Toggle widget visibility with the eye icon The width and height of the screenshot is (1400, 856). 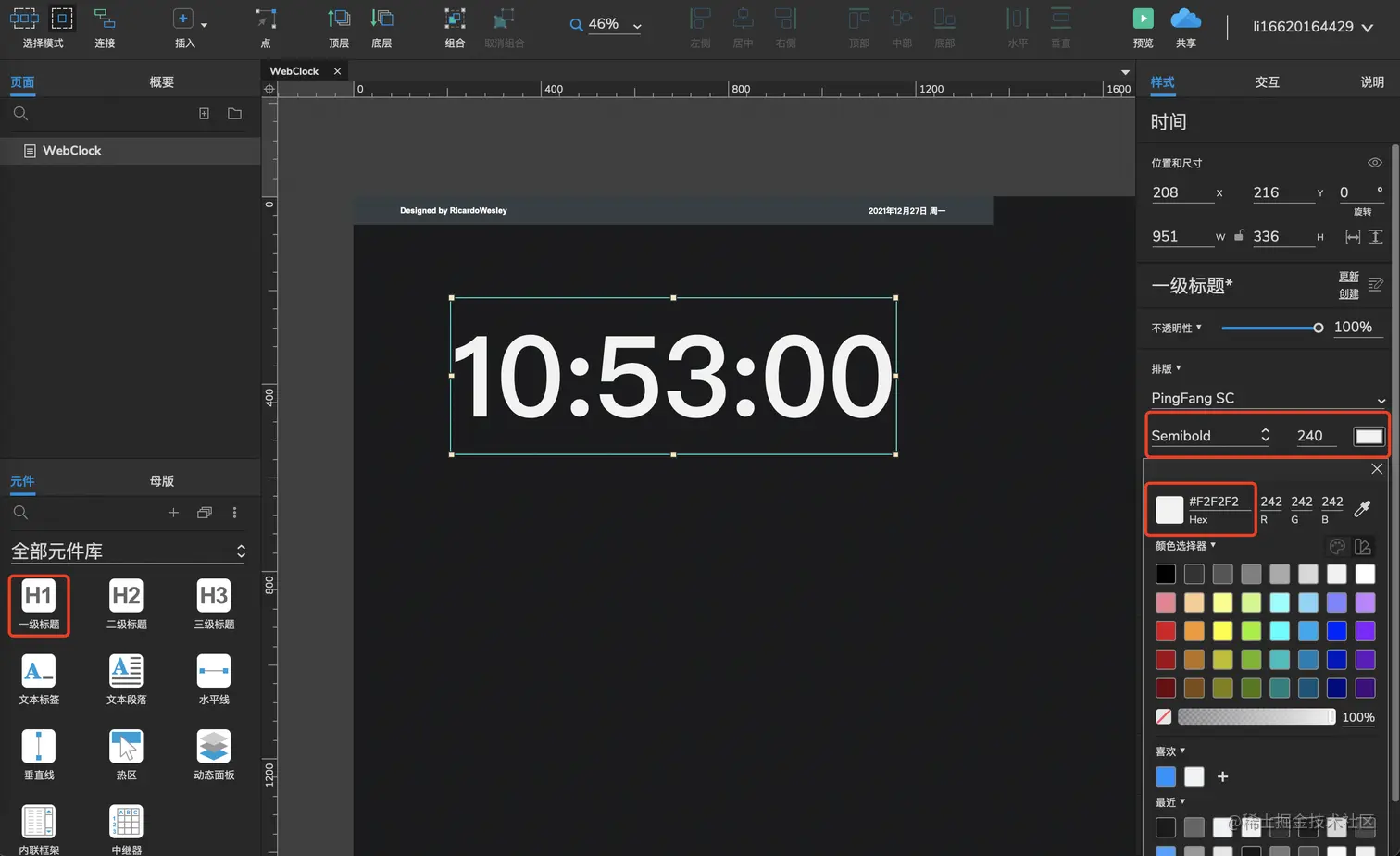(x=1375, y=163)
